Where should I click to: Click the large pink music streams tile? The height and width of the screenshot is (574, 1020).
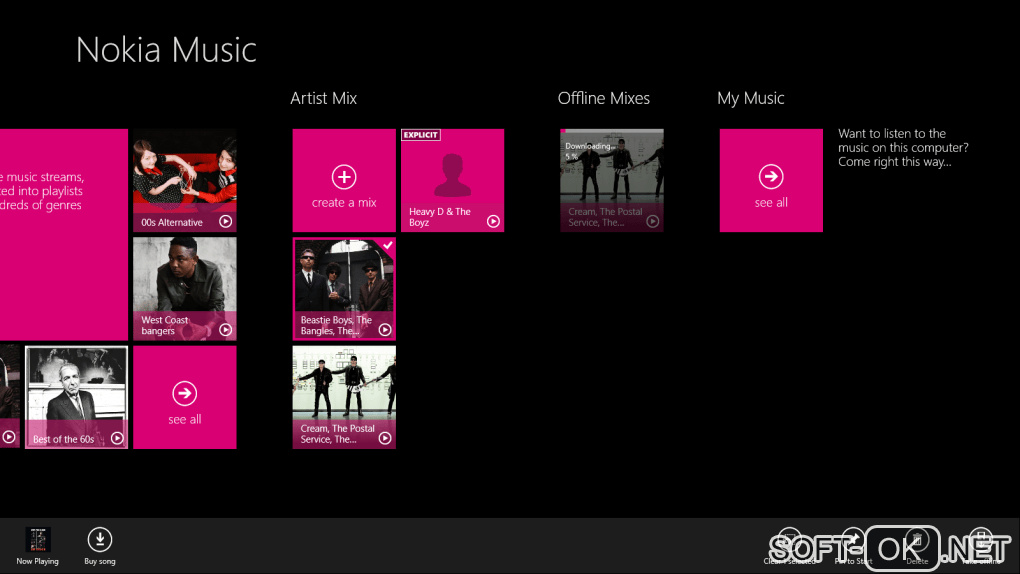tap(64, 234)
